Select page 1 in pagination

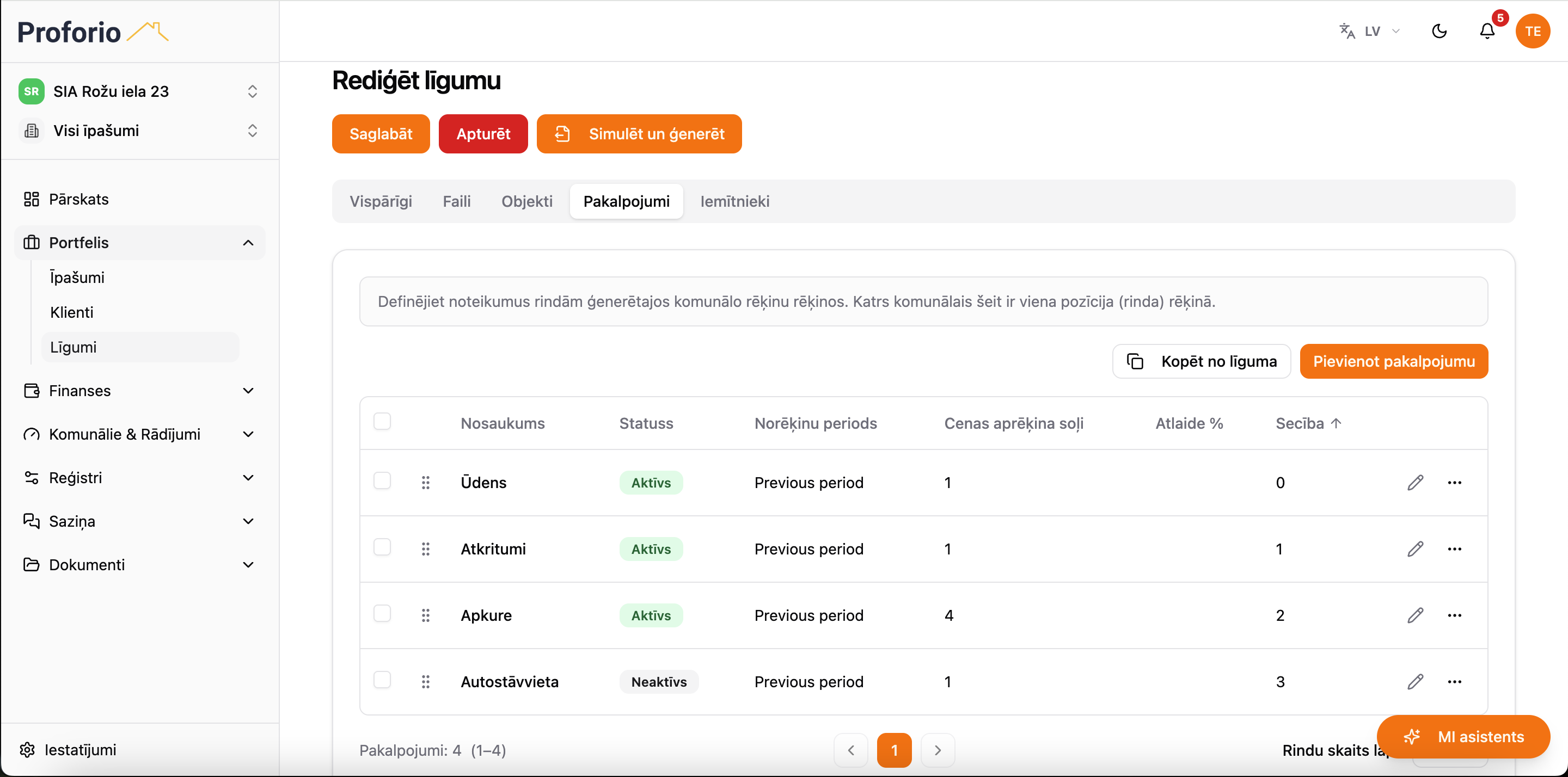[894, 750]
